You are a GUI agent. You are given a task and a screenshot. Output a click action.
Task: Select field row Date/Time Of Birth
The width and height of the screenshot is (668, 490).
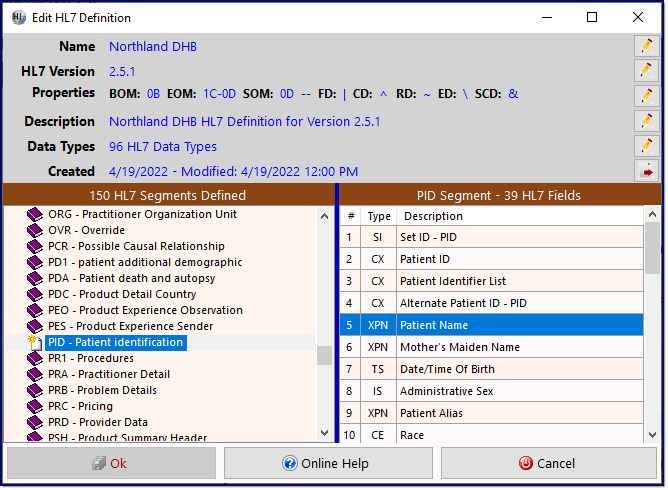click(492, 369)
